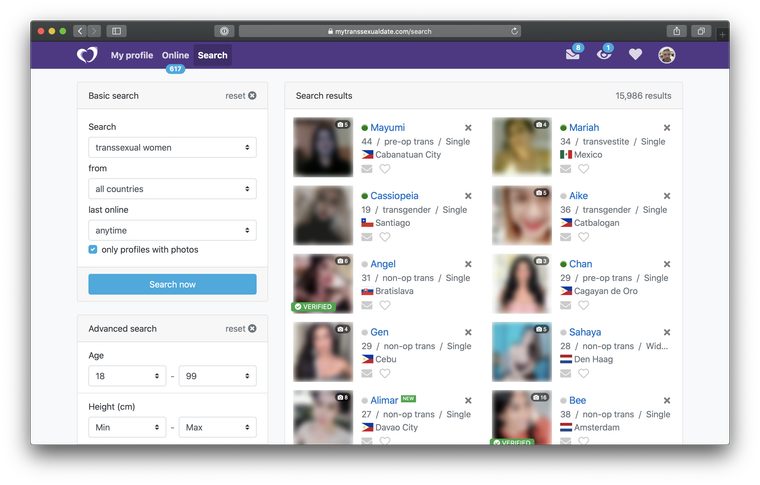Message Gen using envelope icon

point(367,374)
